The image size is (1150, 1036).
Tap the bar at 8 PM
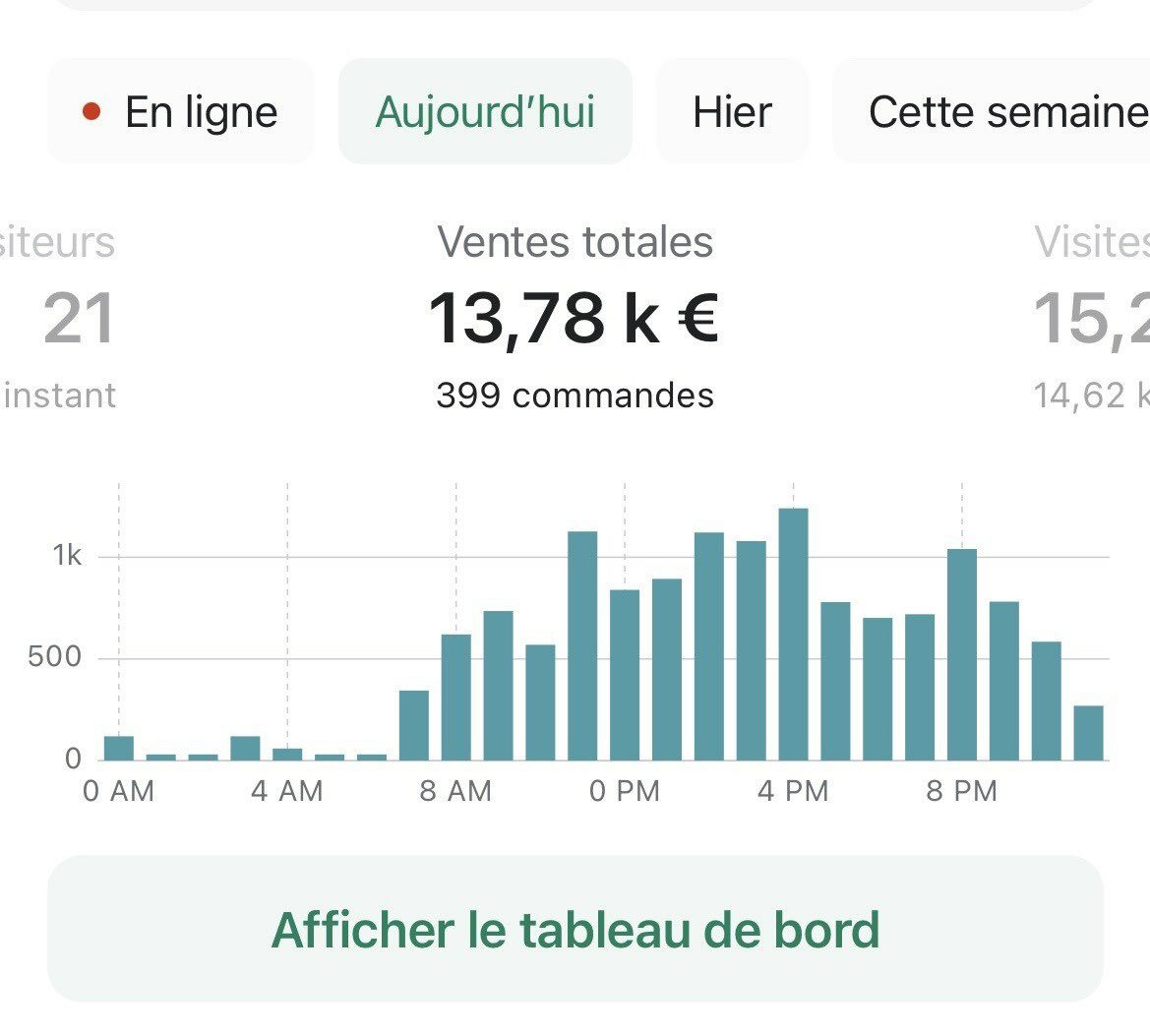[x=962, y=654]
